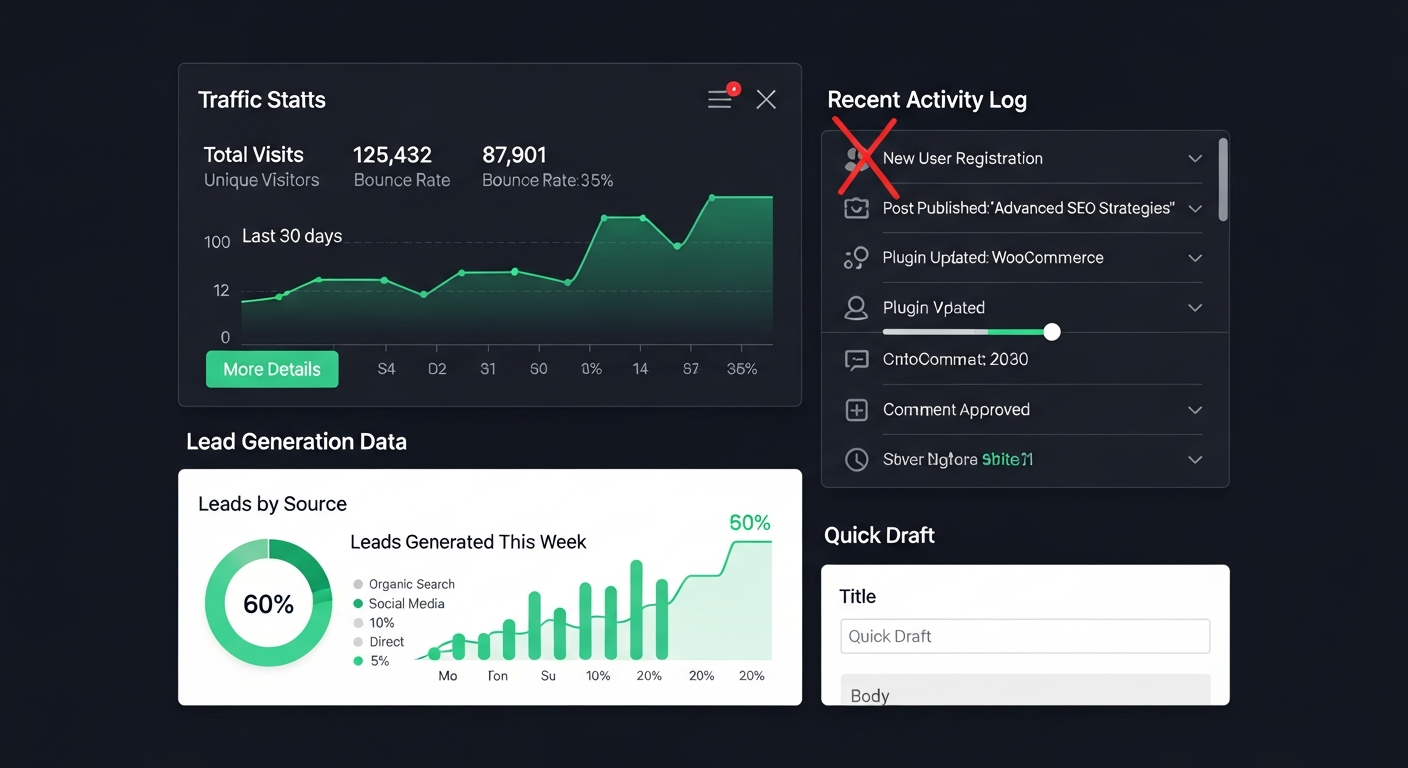The image size is (1408, 768).
Task: Click the Quick Draft title input field
Action: pos(1025,636)
